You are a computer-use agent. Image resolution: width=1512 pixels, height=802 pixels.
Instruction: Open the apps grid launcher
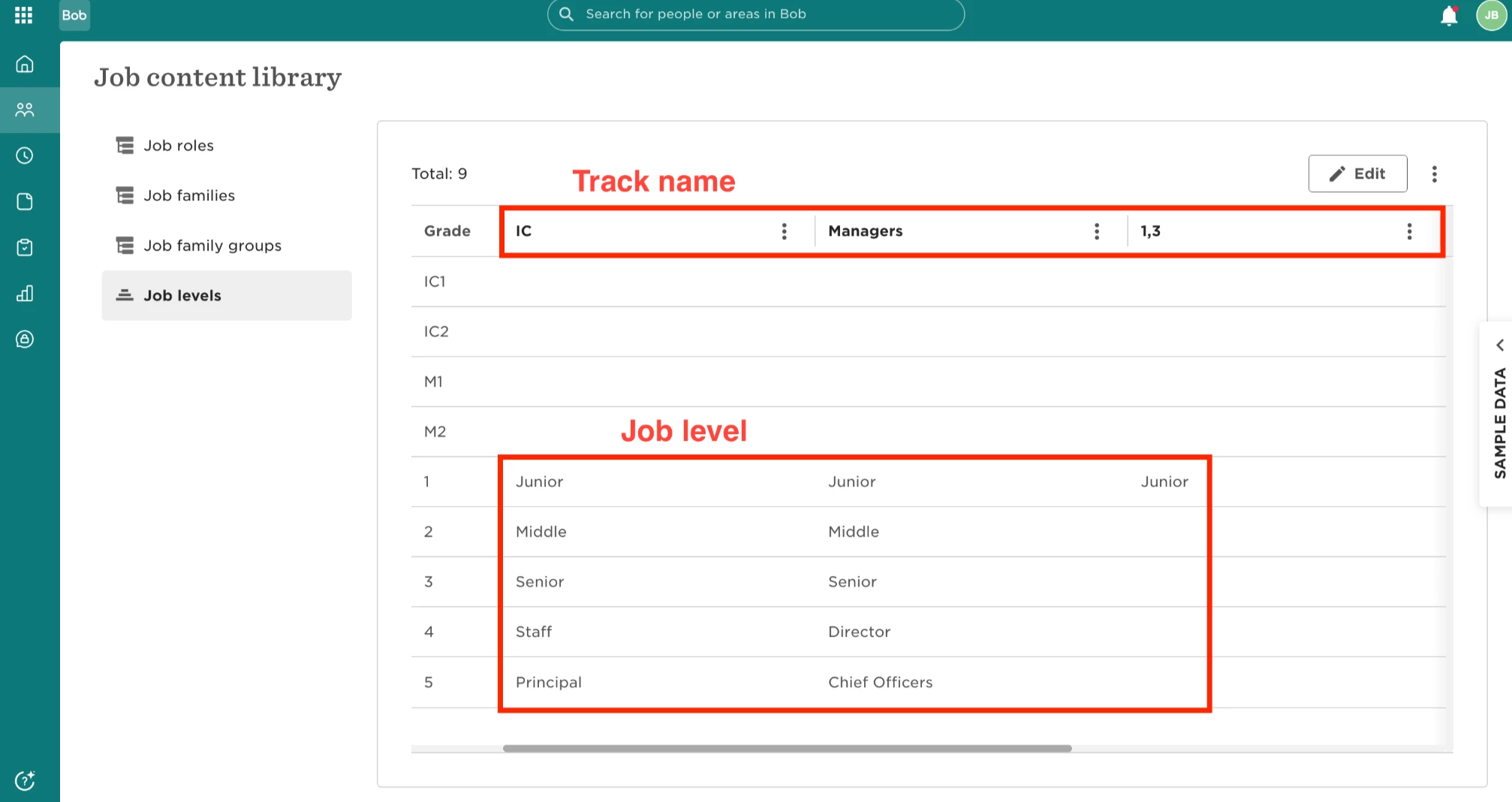pos(24,15)
